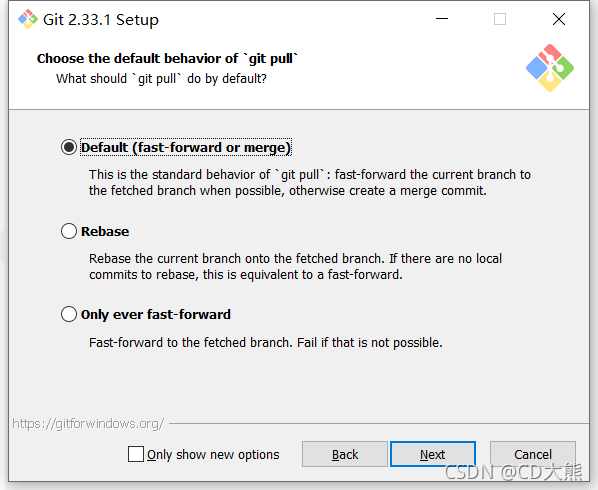Open the gitforwindows.org link
The height and width of the screenshot is (490, 598).
[x=88, y=423]
